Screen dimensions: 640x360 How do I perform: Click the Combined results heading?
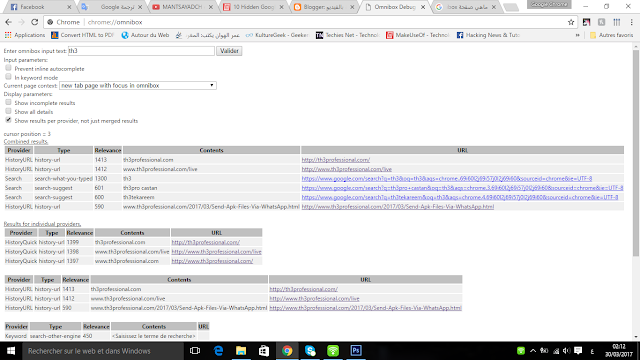pos(26,142)
